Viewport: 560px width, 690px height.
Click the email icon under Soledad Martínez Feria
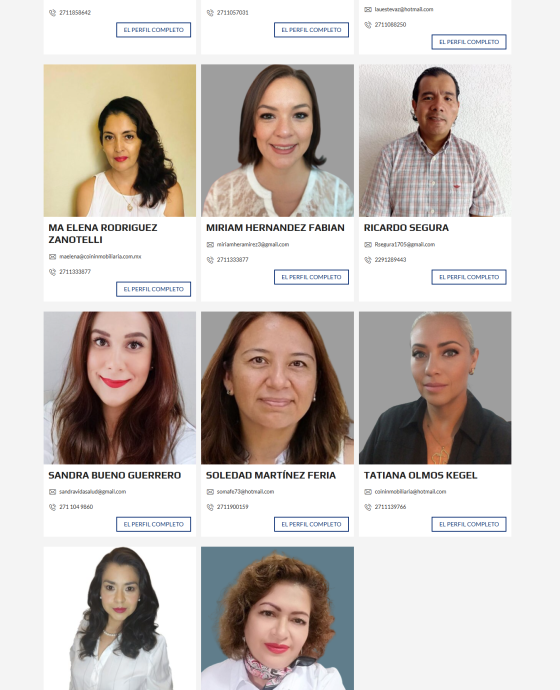coord(210,492)
